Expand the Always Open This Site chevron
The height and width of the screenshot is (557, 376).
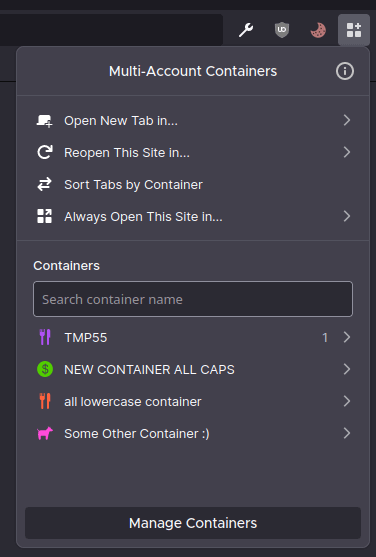click(347, 216)
